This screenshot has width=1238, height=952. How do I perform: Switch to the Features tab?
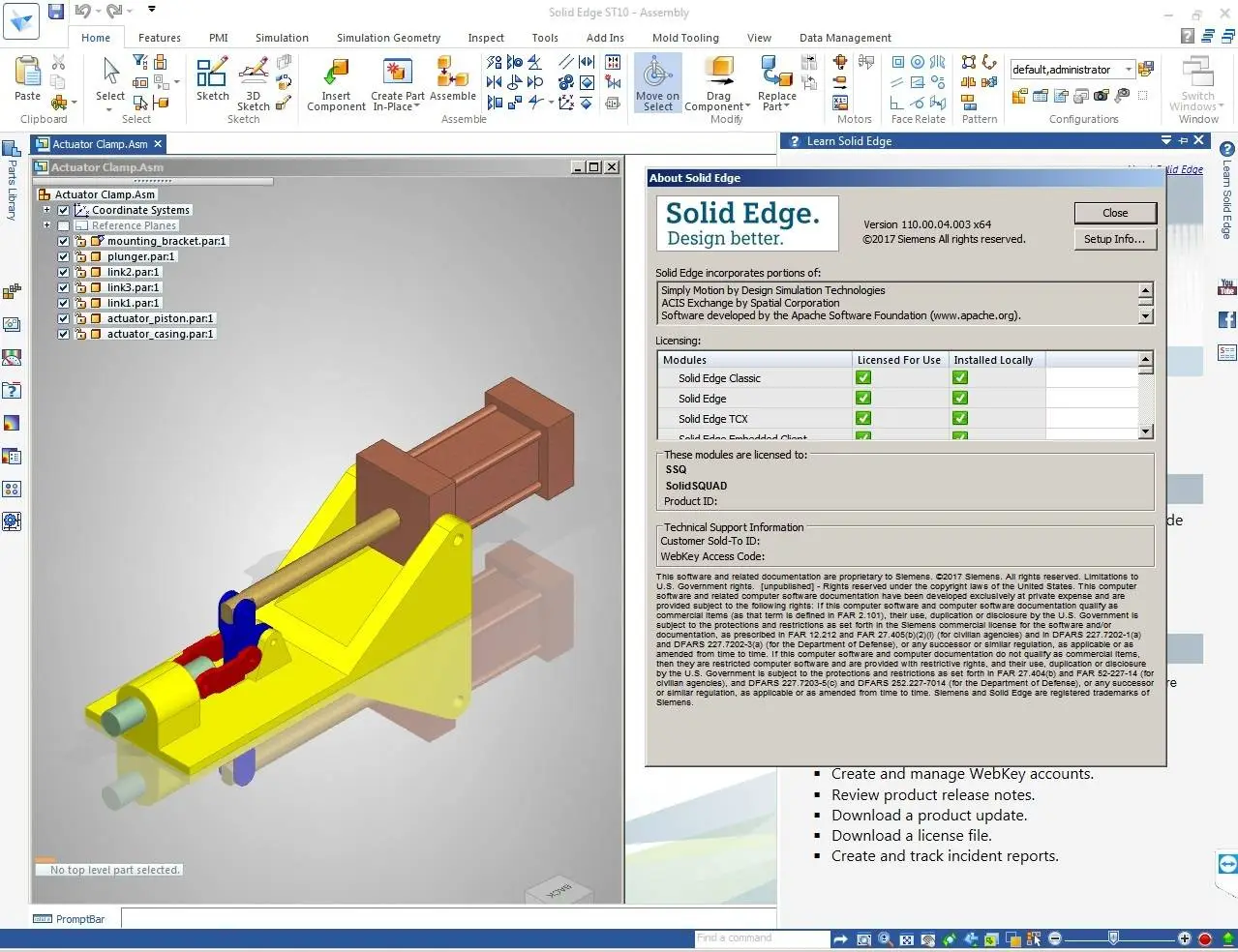pyautogui.click(x=160, y=38)
